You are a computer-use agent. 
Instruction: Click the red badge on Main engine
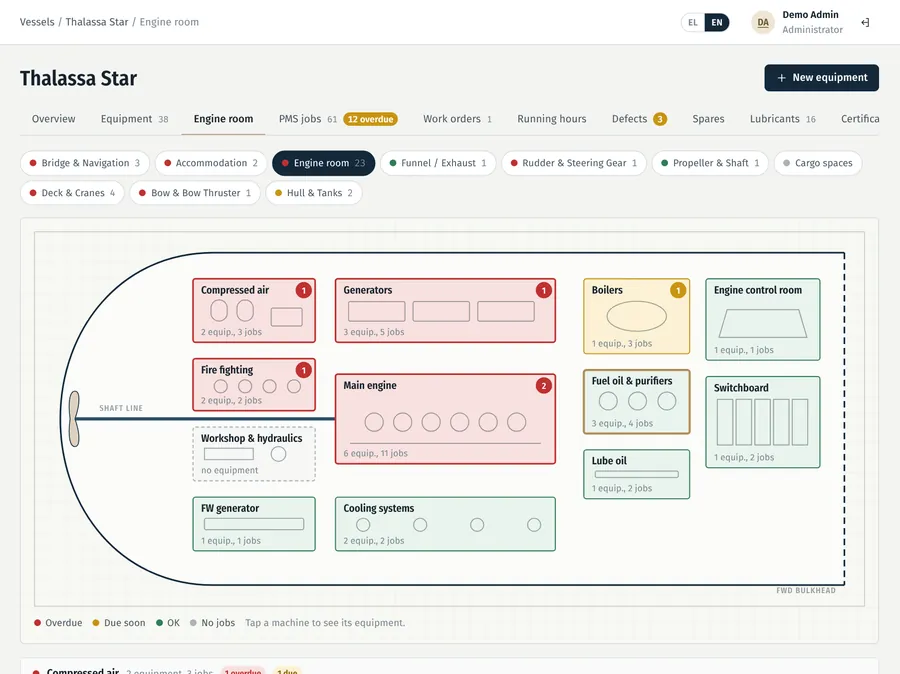click(544, 385)
